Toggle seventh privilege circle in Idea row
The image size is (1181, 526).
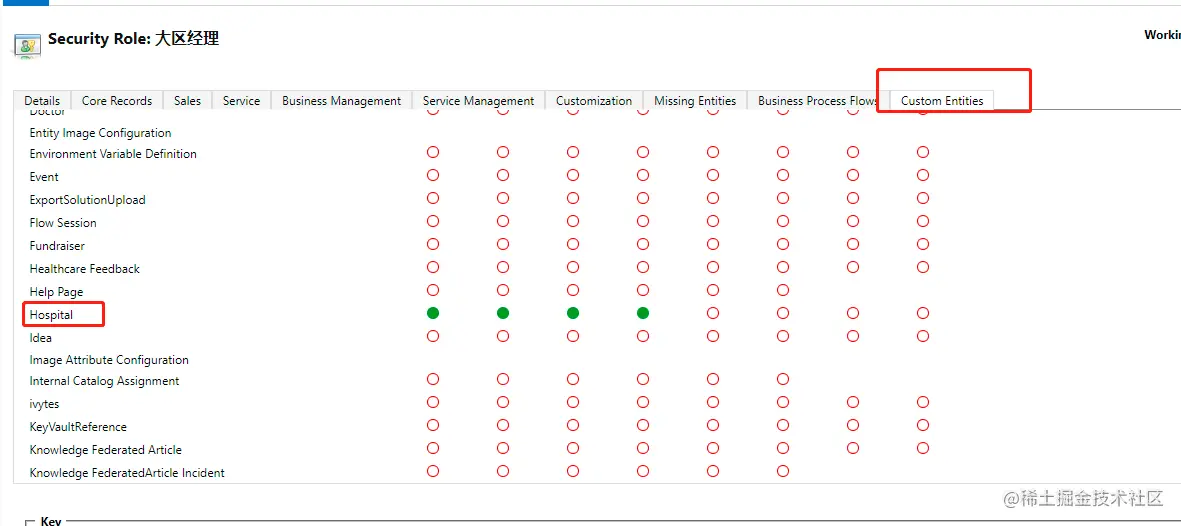[853, 336]
